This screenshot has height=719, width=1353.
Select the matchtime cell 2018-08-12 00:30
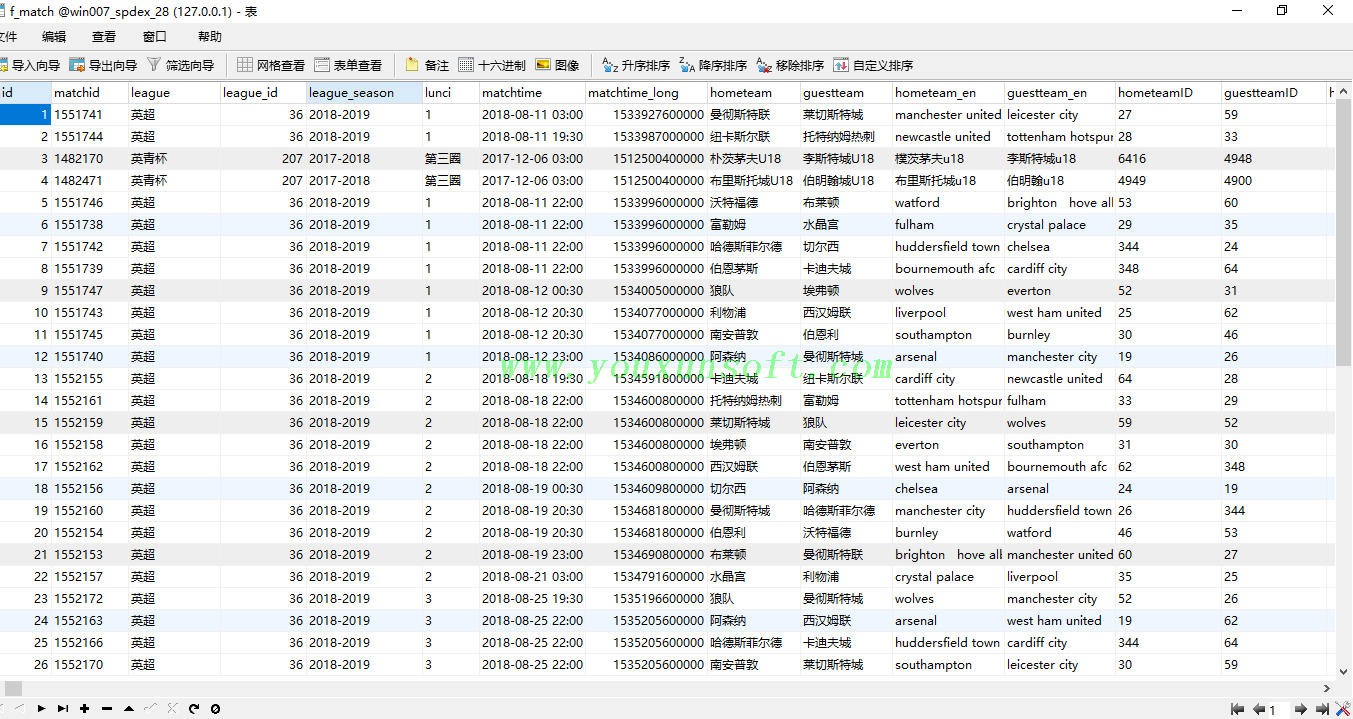tap(532, 290)
